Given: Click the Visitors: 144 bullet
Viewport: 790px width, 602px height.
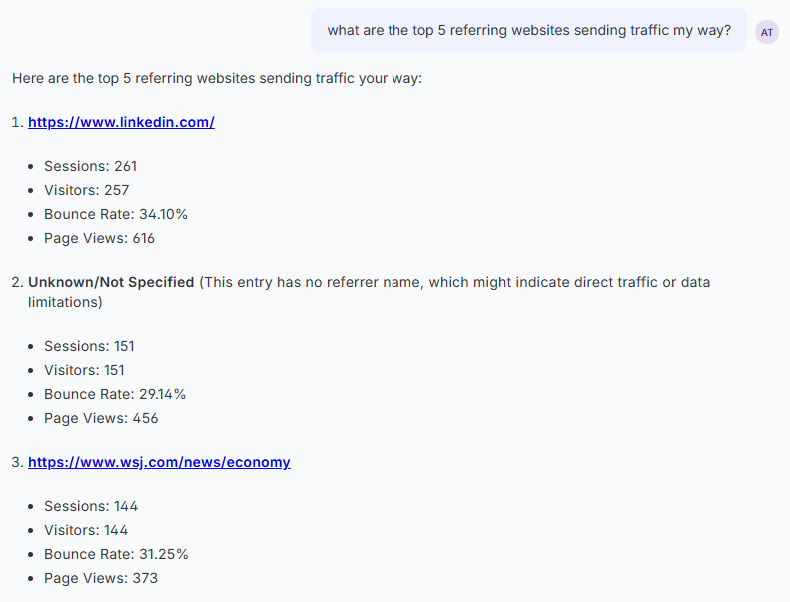Looking at the screenshot, I should click(x=86, y=530).
